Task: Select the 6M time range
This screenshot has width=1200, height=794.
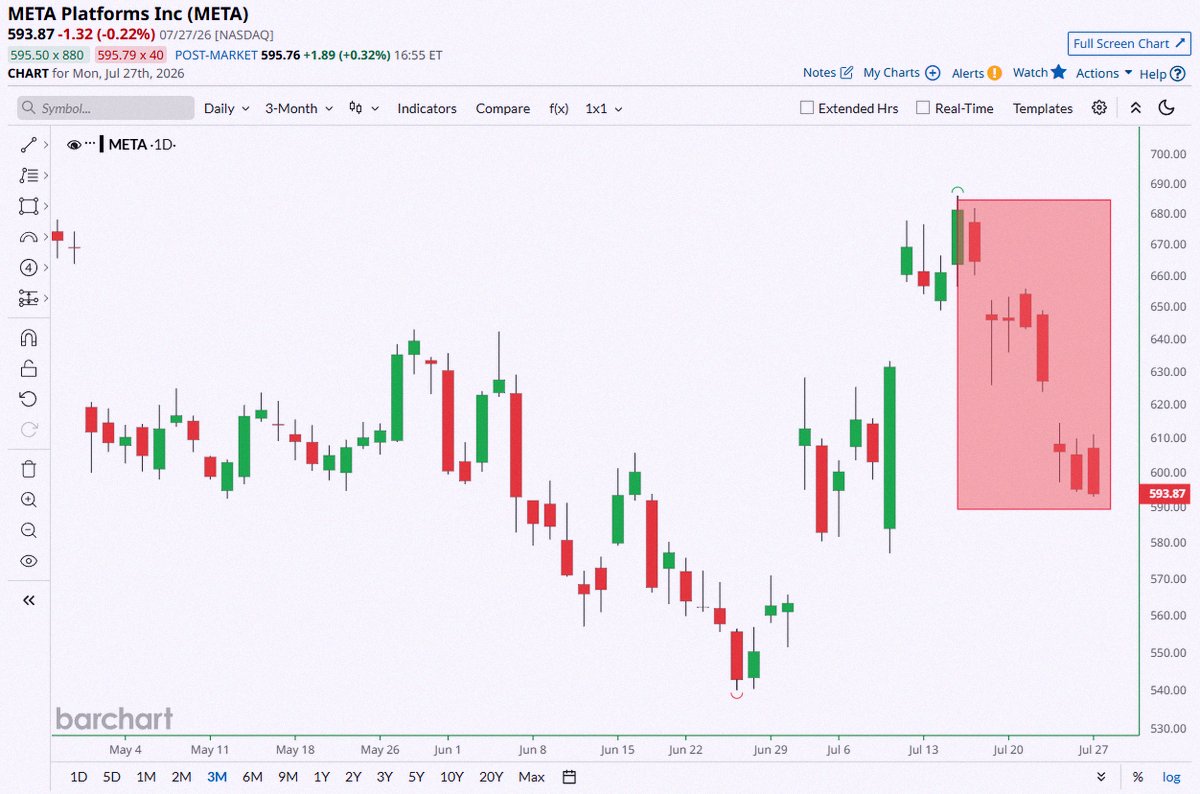Action: pos(252,777)
